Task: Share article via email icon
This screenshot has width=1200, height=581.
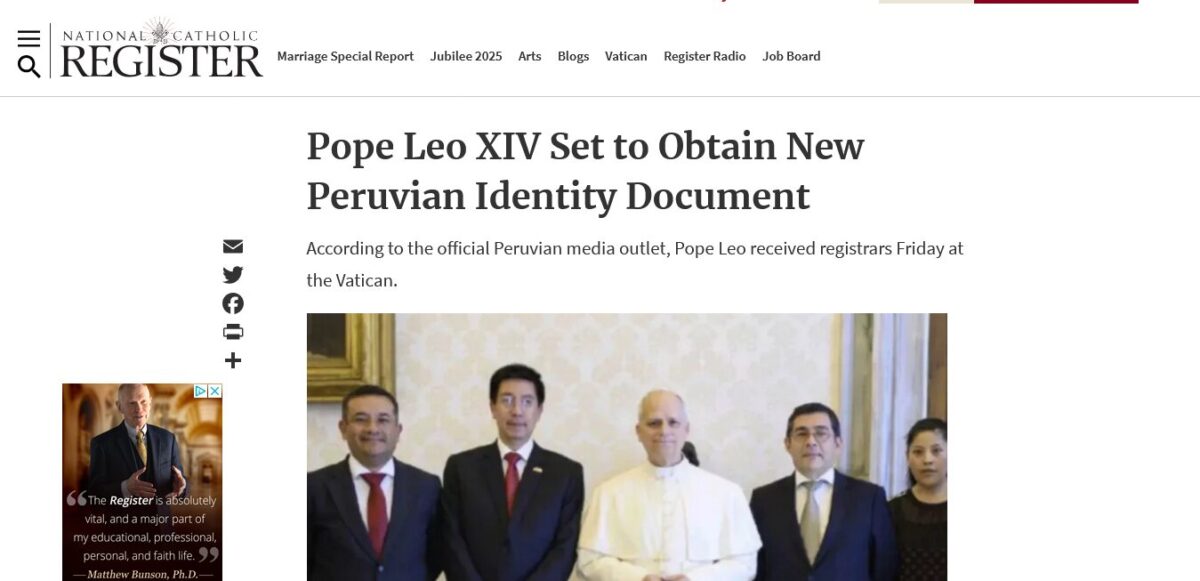Action: point(233,246)
